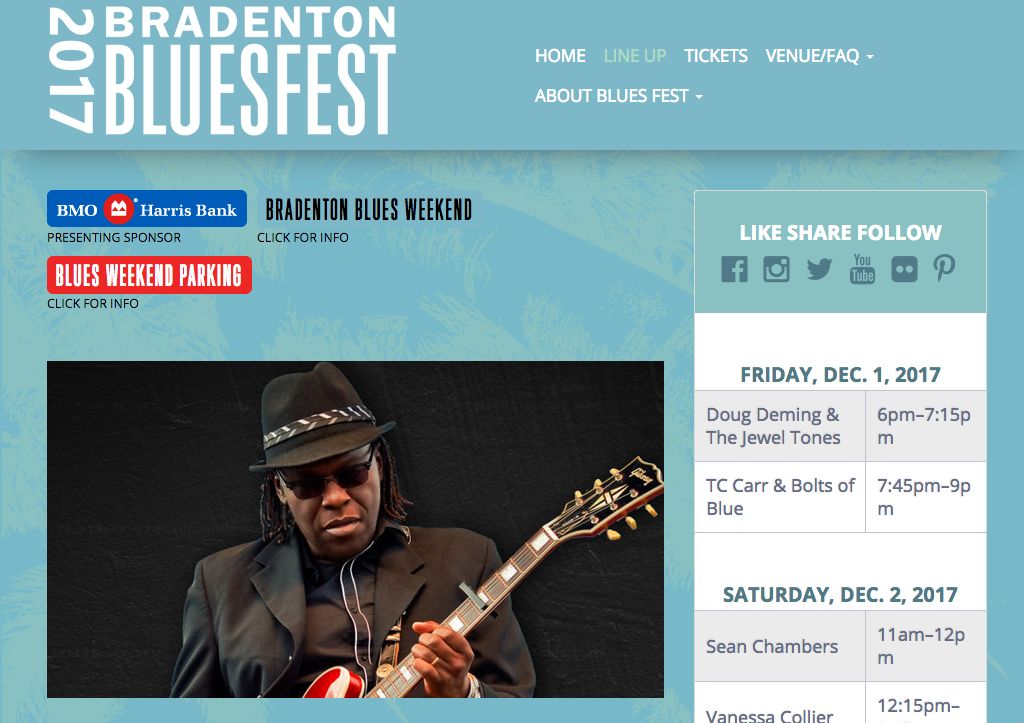Select TC Carr & Bolts of Blue entry

pyautogui.click(x=780, y=497)
